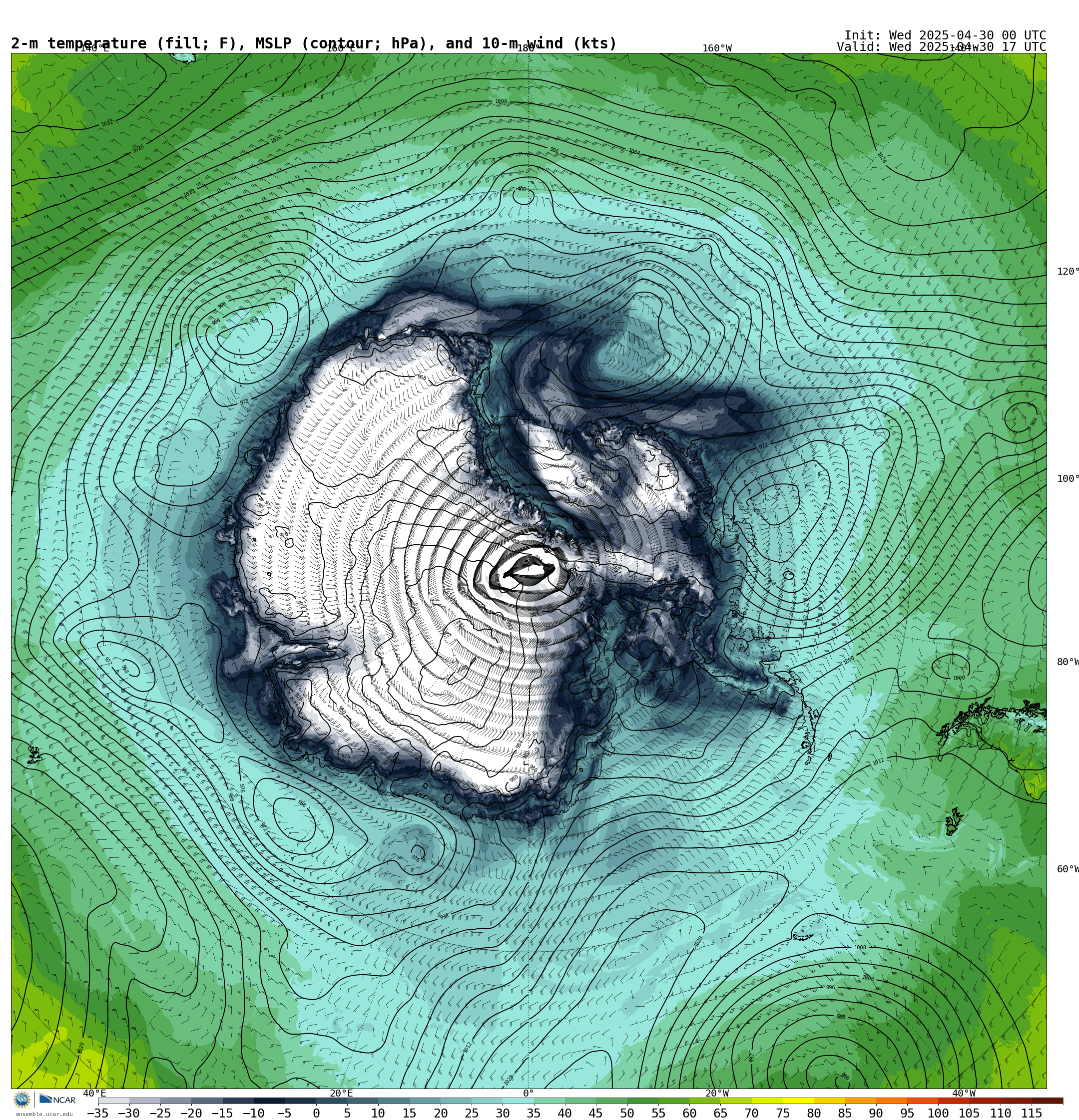Viewport: 1079px width, 1120px height.
Task: Click the 1016 isobar contour label
Action: pyautogui.click(x=276, y=139)
